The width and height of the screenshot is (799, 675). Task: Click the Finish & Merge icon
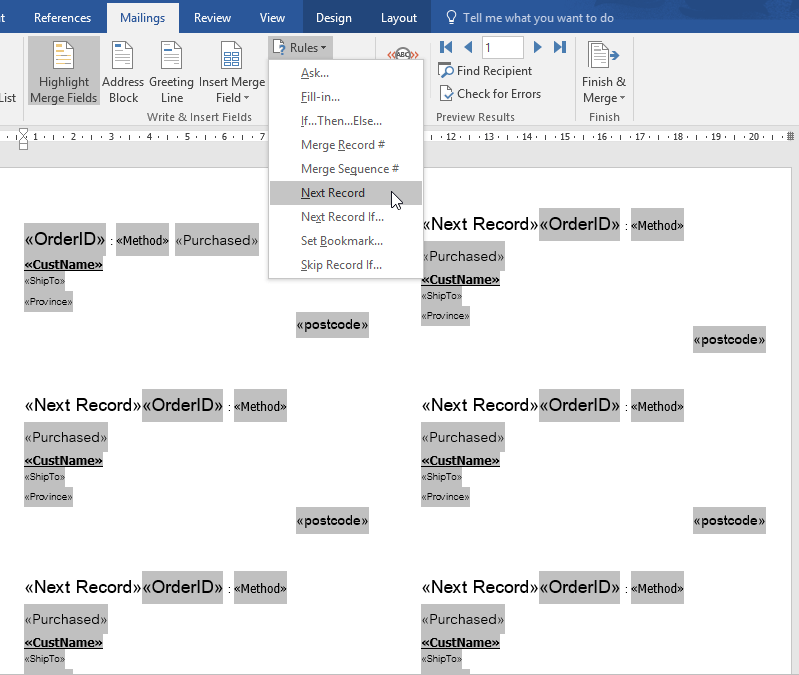[603, 56]
